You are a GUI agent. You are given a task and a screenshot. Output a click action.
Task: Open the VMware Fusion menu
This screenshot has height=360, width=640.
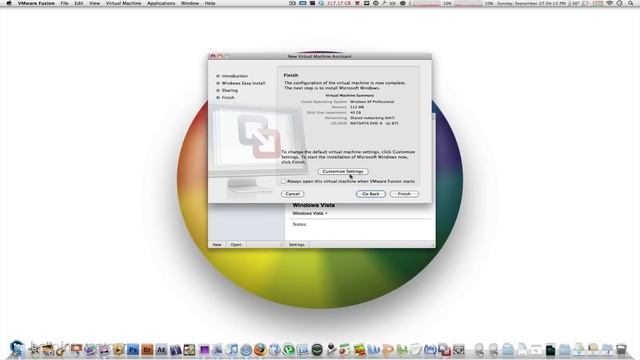(36, 3)
